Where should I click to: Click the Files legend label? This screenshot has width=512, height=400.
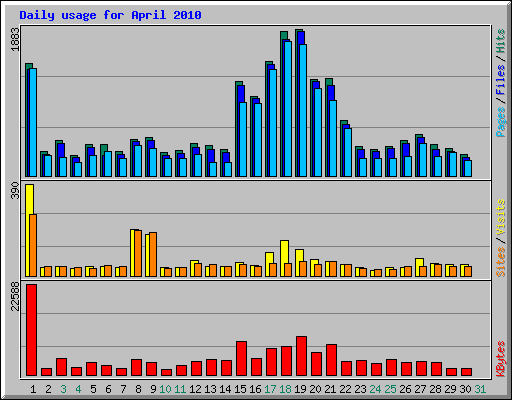click(x=500, y=80)
